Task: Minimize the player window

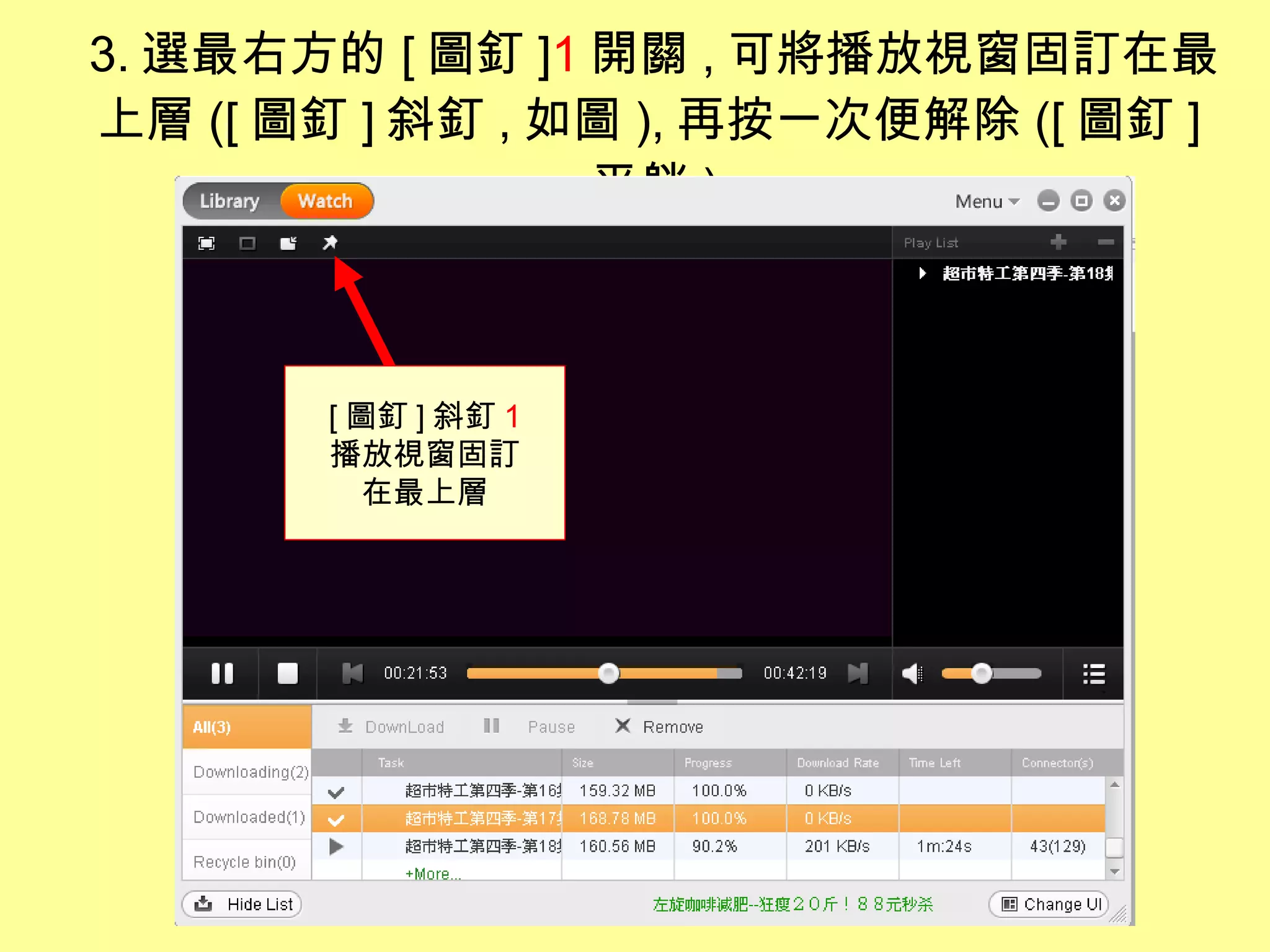Action: 1049,201
